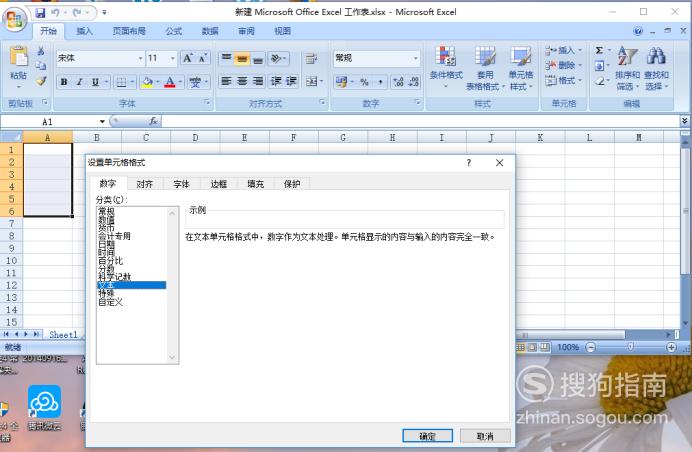
Task: Select the Percentage category in list
Action: point(110,261)
